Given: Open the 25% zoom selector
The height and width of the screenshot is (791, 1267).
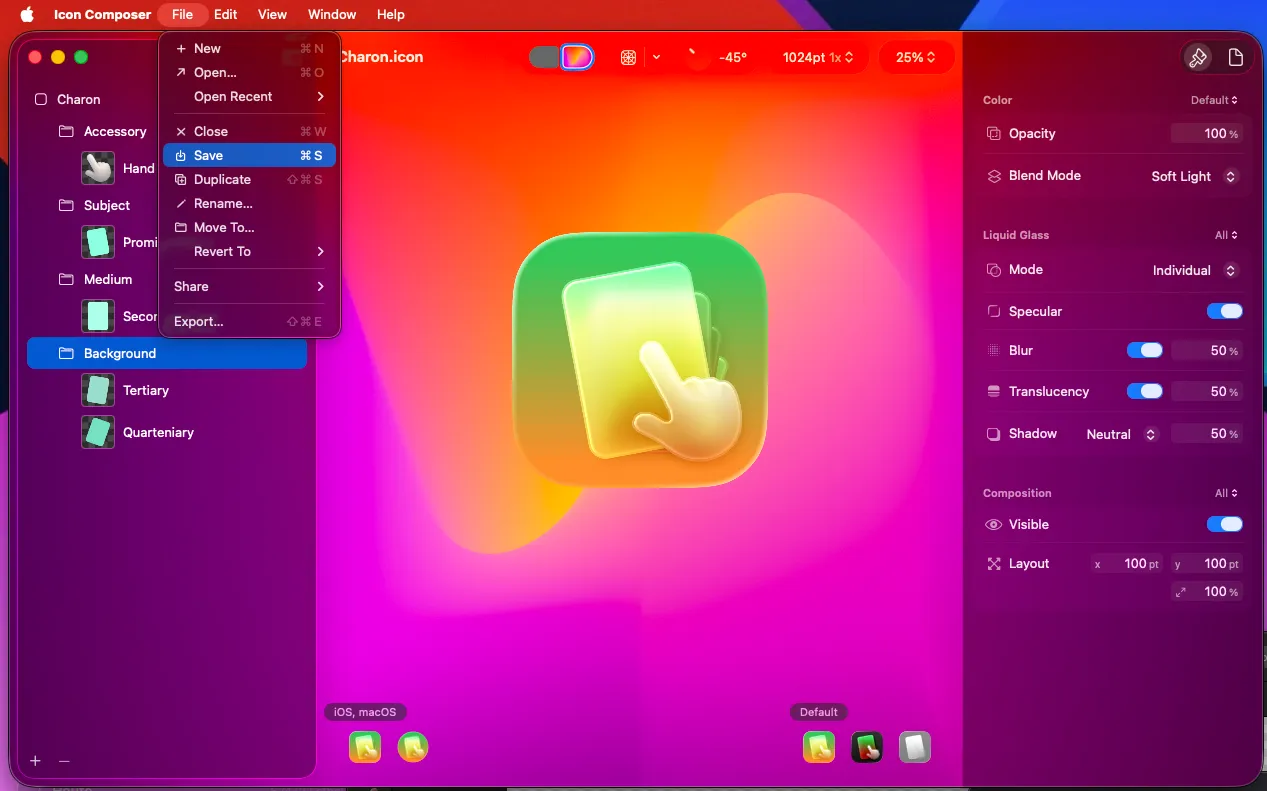Looking at the screenshot, I should coord(916,58).
